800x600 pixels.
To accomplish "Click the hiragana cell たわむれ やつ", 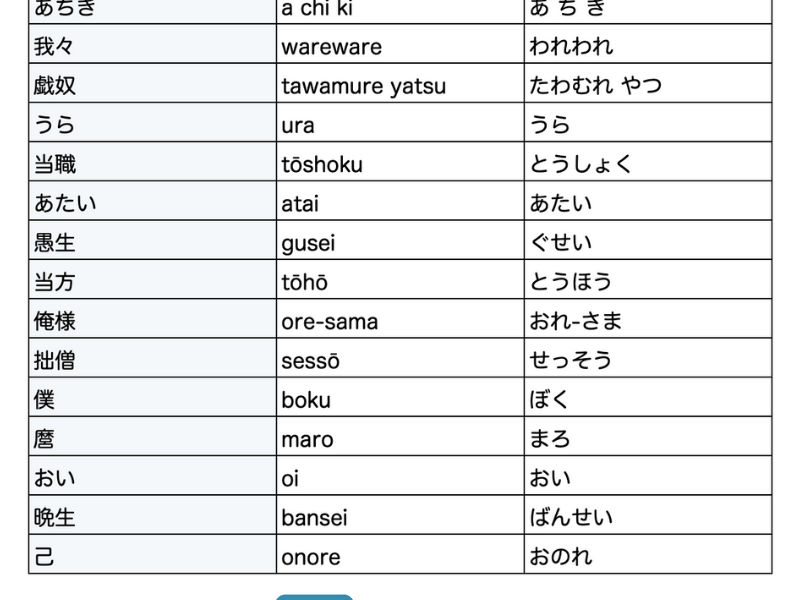I will click(x=647, y=86).
